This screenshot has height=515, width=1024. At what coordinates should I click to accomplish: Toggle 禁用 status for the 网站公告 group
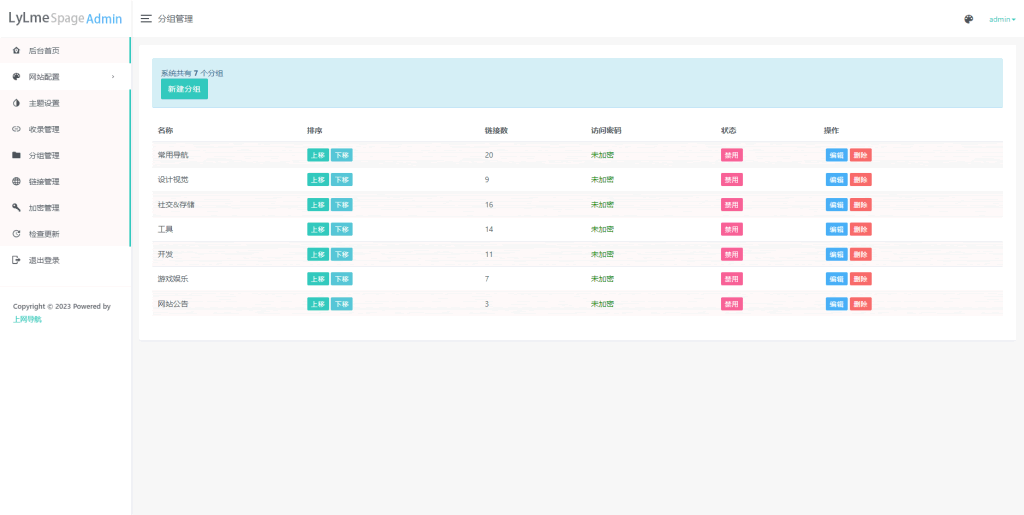coord(731,304)
